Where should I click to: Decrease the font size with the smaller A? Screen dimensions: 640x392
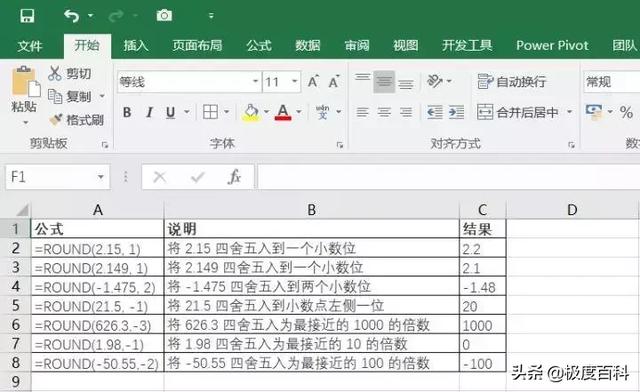click(x=334, y=82)
